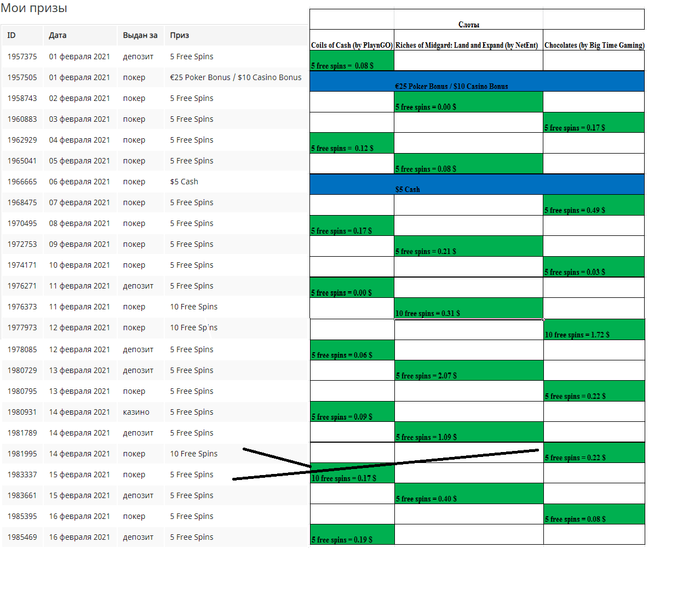Click cell '10 free spins = 0.31 $'
Viewport: 700px width, 610px height.
[x=469, y=309]
